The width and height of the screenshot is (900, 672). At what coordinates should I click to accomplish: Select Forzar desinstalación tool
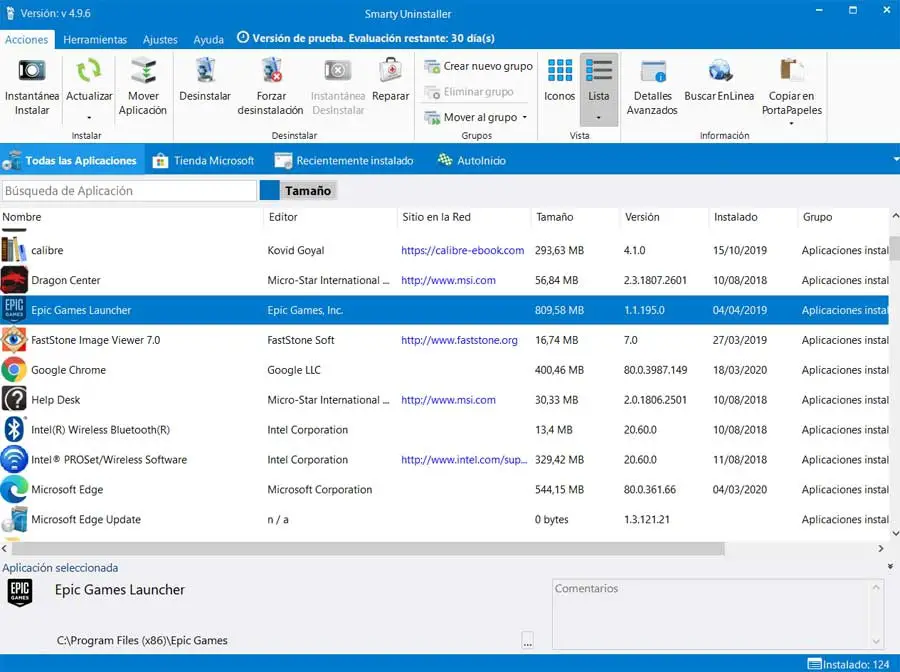(x=270, y=87)
